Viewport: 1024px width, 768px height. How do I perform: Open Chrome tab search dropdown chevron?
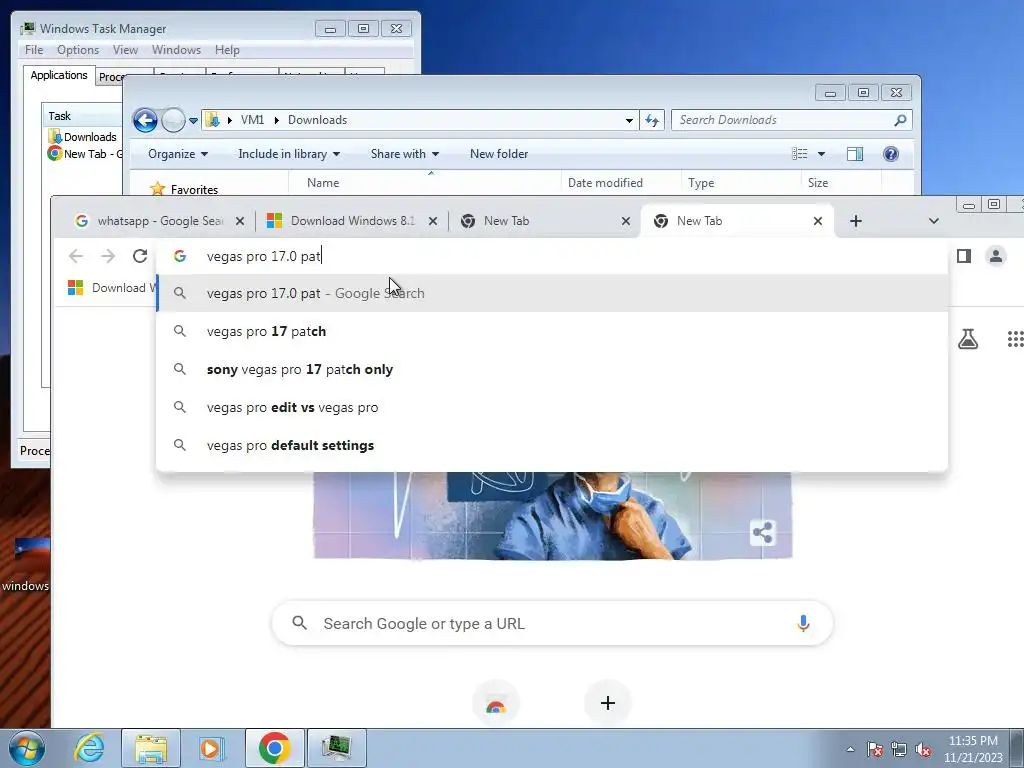coord(934,221)
